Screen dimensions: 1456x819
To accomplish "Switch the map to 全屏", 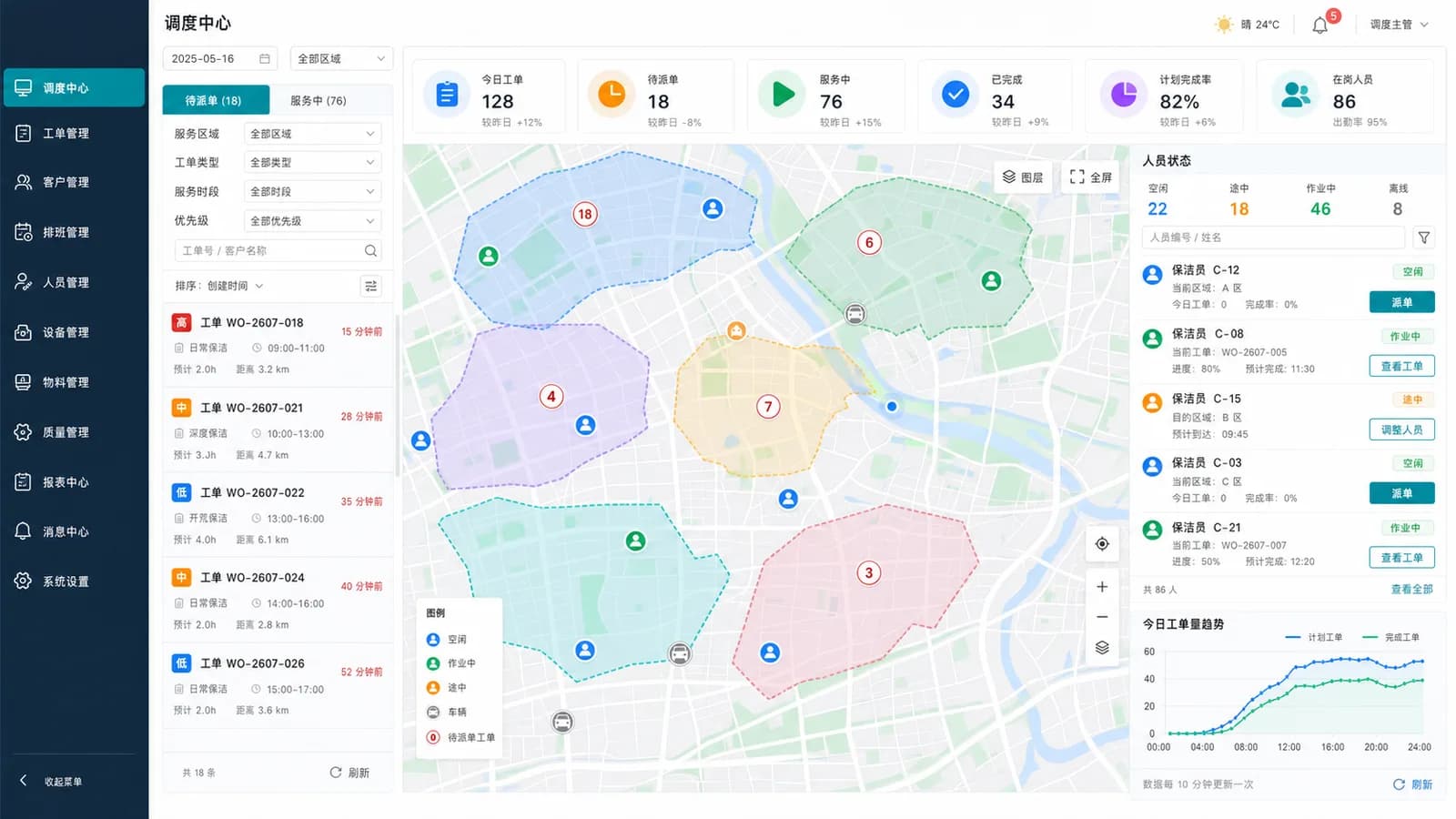I will coord(1090,177).
